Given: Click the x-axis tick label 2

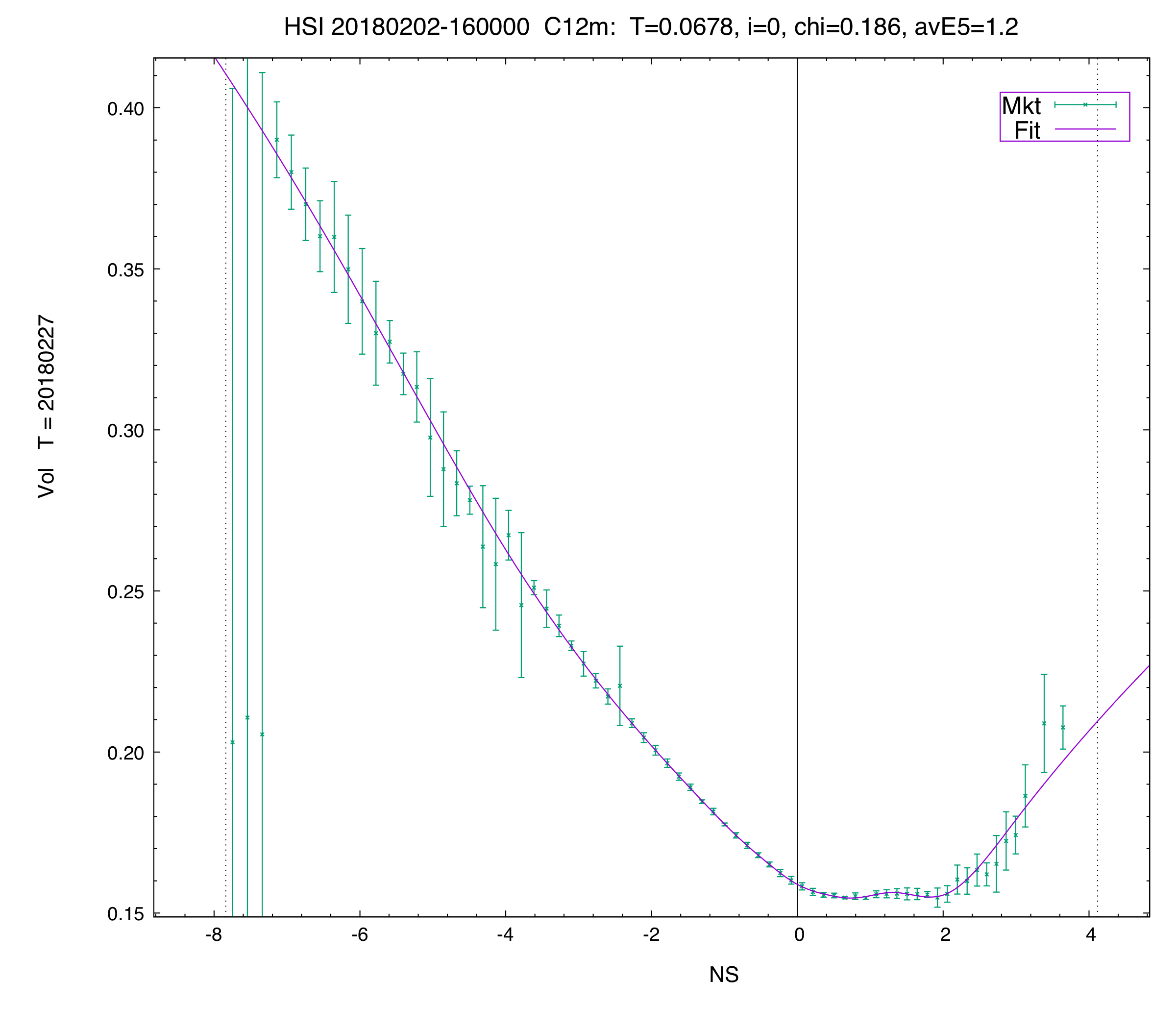Looking at the screenshot, I should point(945,935).
